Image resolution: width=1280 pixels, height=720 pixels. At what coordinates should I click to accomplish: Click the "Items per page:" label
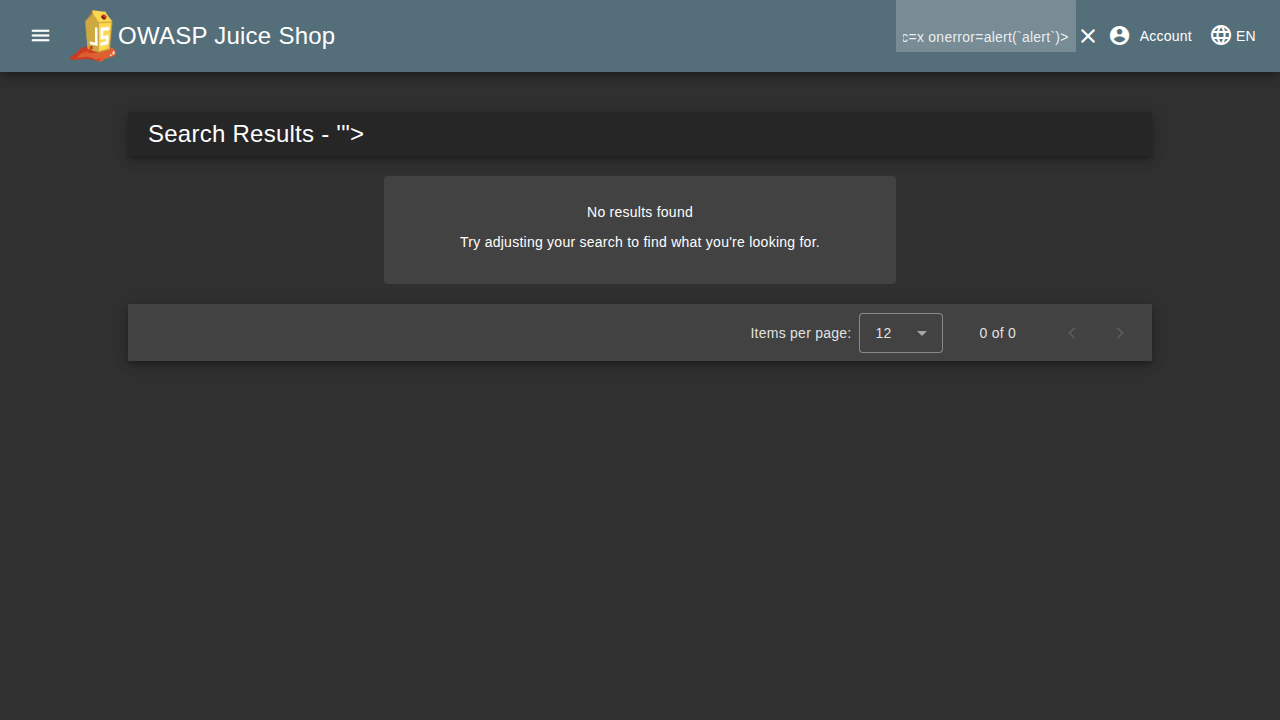[800, 333]
